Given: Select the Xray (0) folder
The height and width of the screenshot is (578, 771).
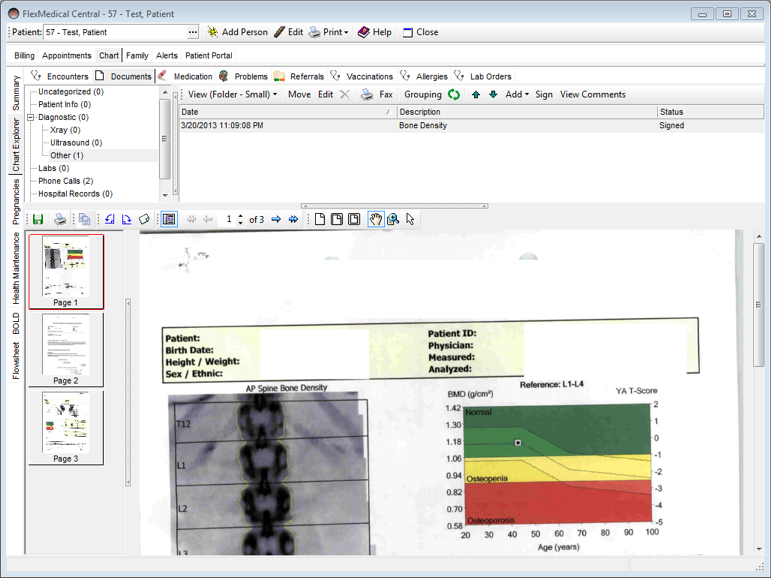Looking at the screenshot, I should tap(65, 130).
